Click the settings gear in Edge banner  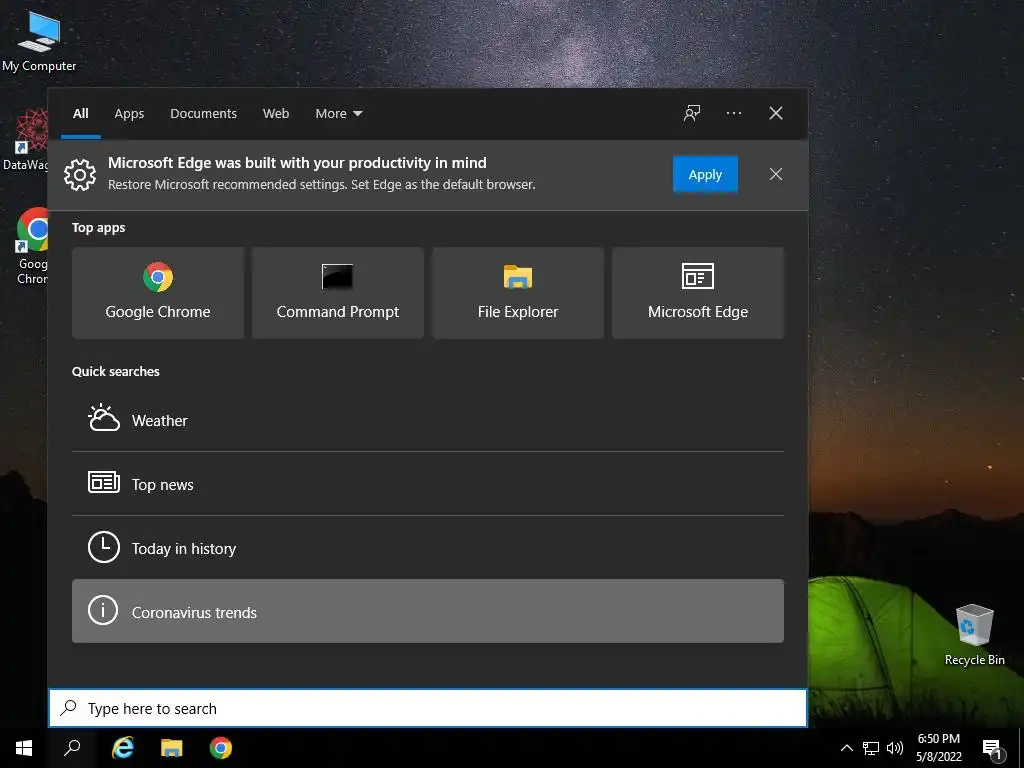80,174
